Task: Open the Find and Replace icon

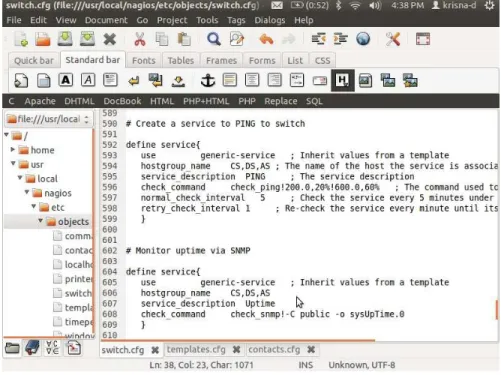Action: point(237,39)
